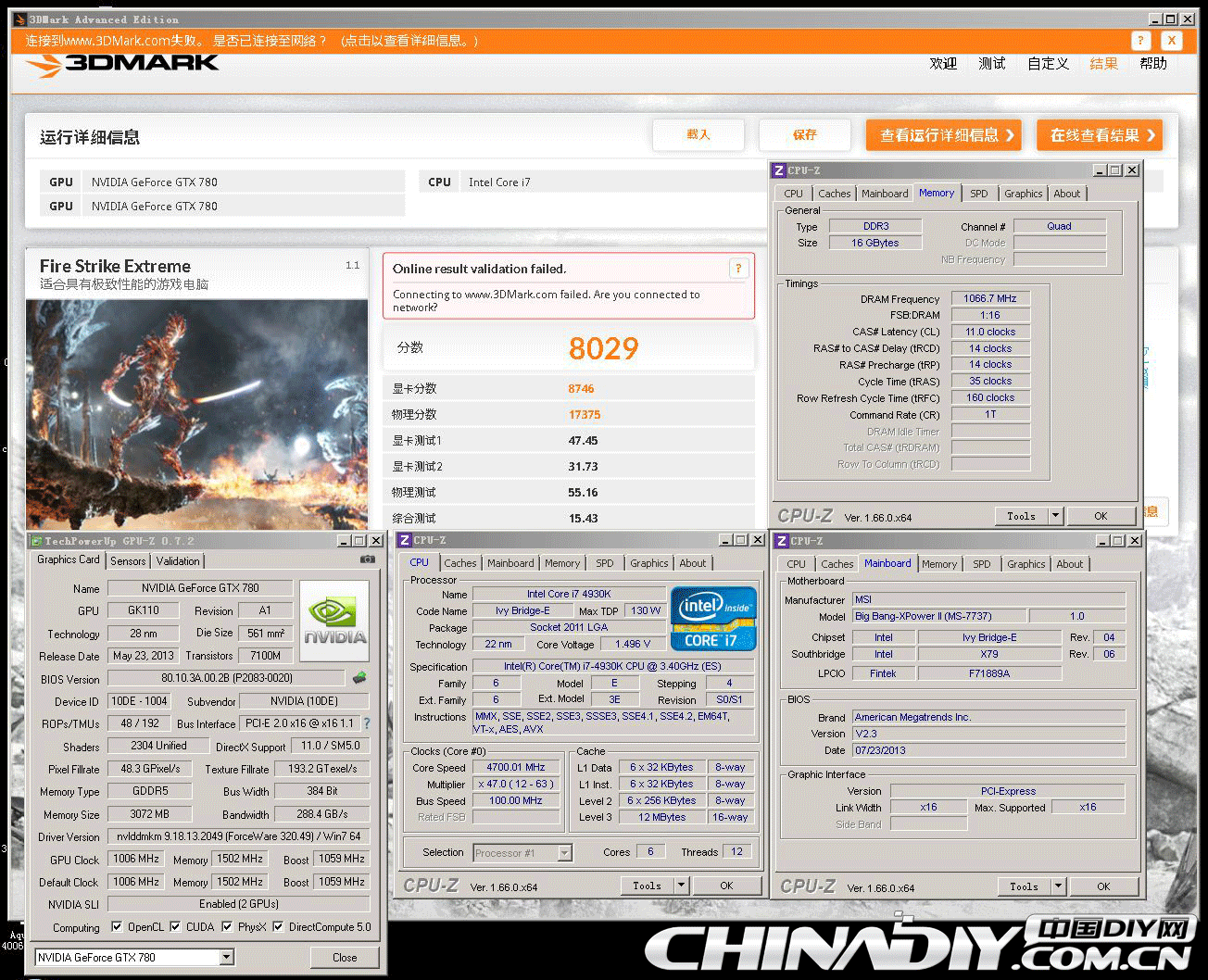Open Tools dropdown arrow in CPU-Z Mainboard window
This screenshot has height=980, width=1208.
tap(1058, 886)
